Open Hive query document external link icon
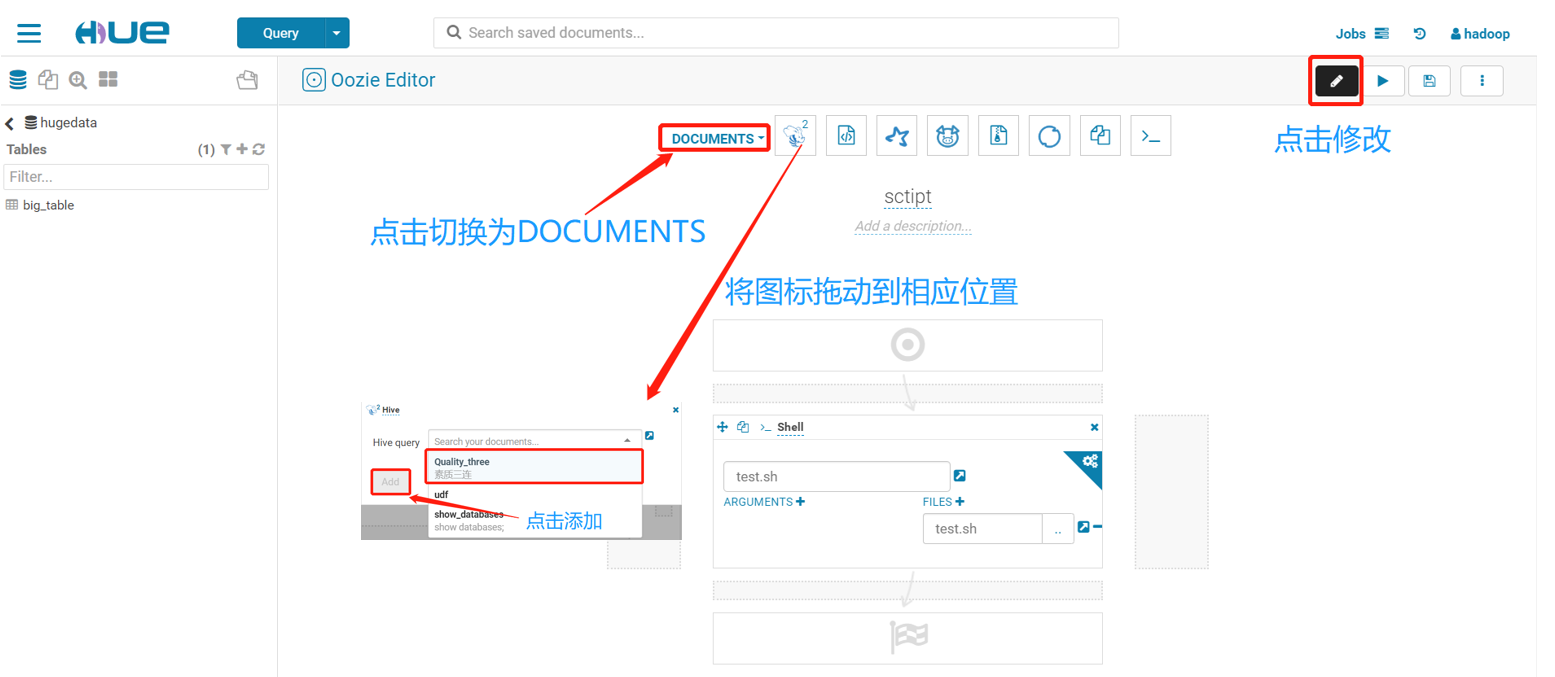 point(650,436)
